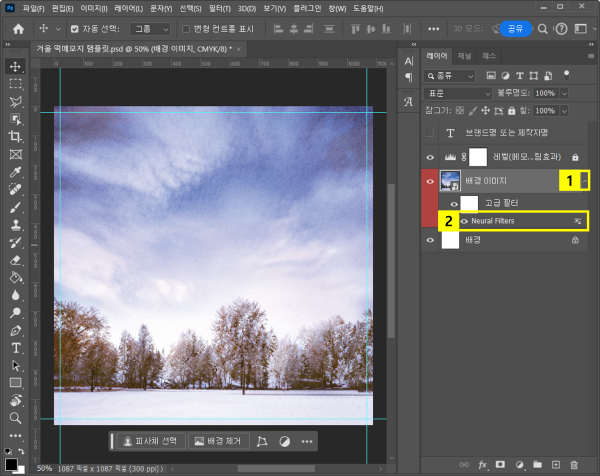This screenshot has width=600, height=476.
Task: Select the Crop tool
Action: click(15, 137)
